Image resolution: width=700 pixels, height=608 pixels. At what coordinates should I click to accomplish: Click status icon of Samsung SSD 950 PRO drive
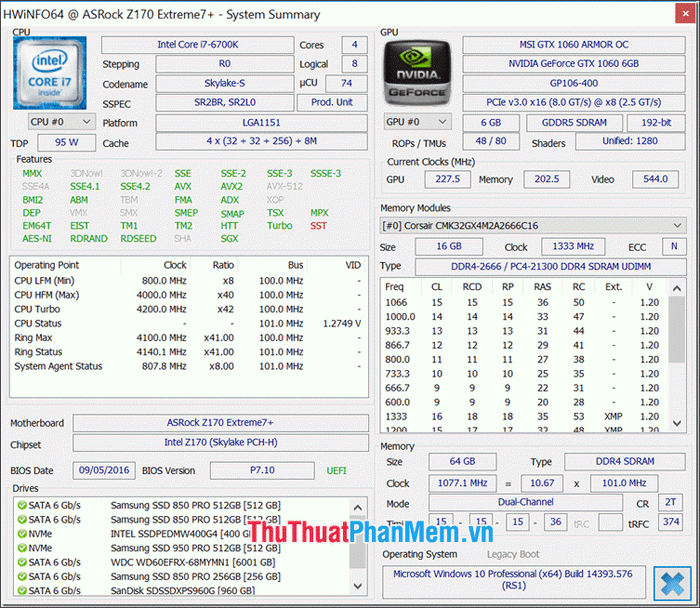tap(21, 548)
